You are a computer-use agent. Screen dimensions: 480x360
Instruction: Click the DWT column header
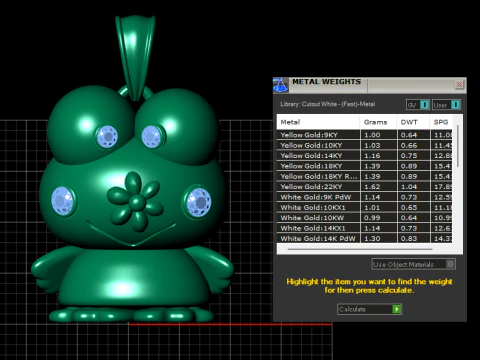(x=413, y=122)
